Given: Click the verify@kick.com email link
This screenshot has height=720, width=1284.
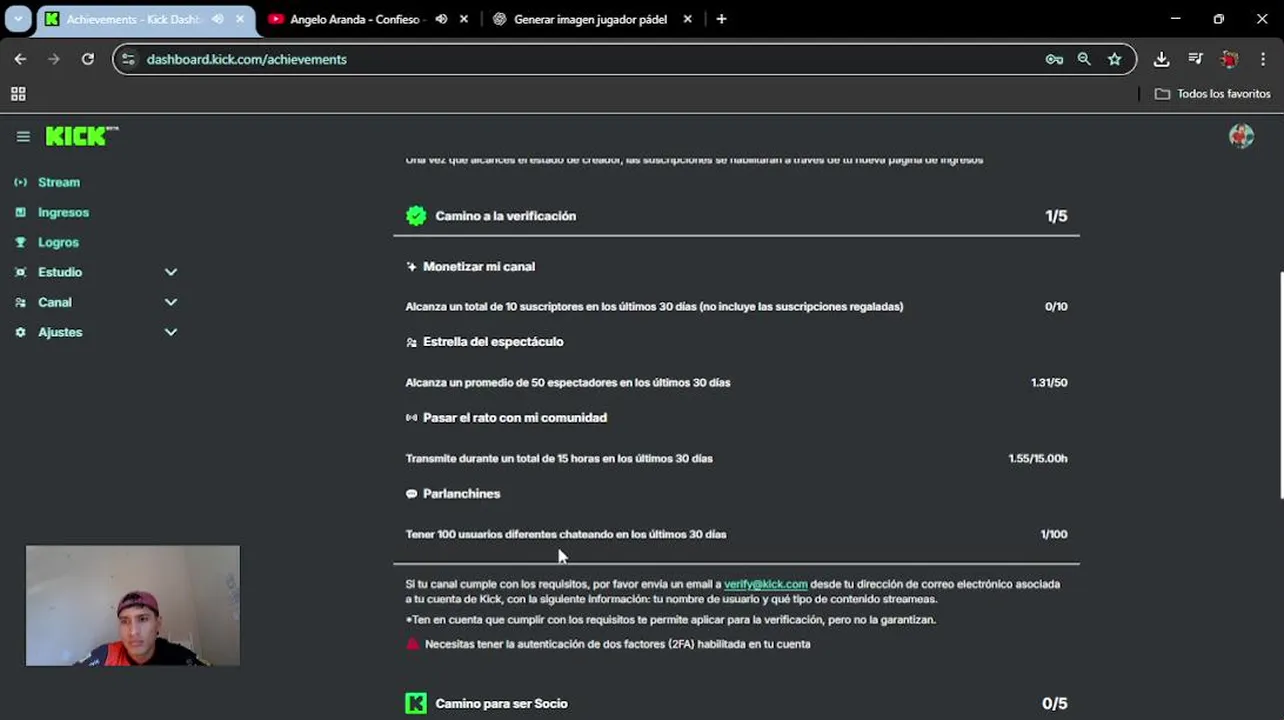Looking at the screenshot, I should (x=765, y=584).
